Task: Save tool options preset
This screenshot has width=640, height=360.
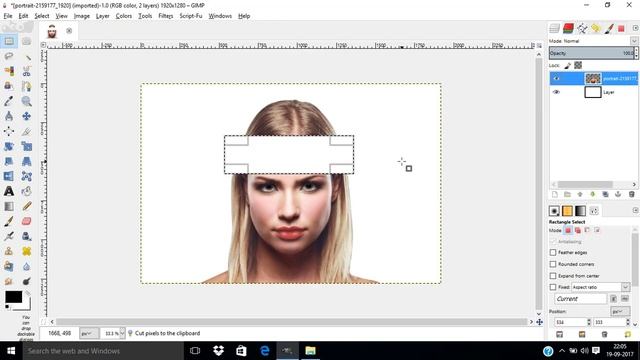Action: coord(559,334)
